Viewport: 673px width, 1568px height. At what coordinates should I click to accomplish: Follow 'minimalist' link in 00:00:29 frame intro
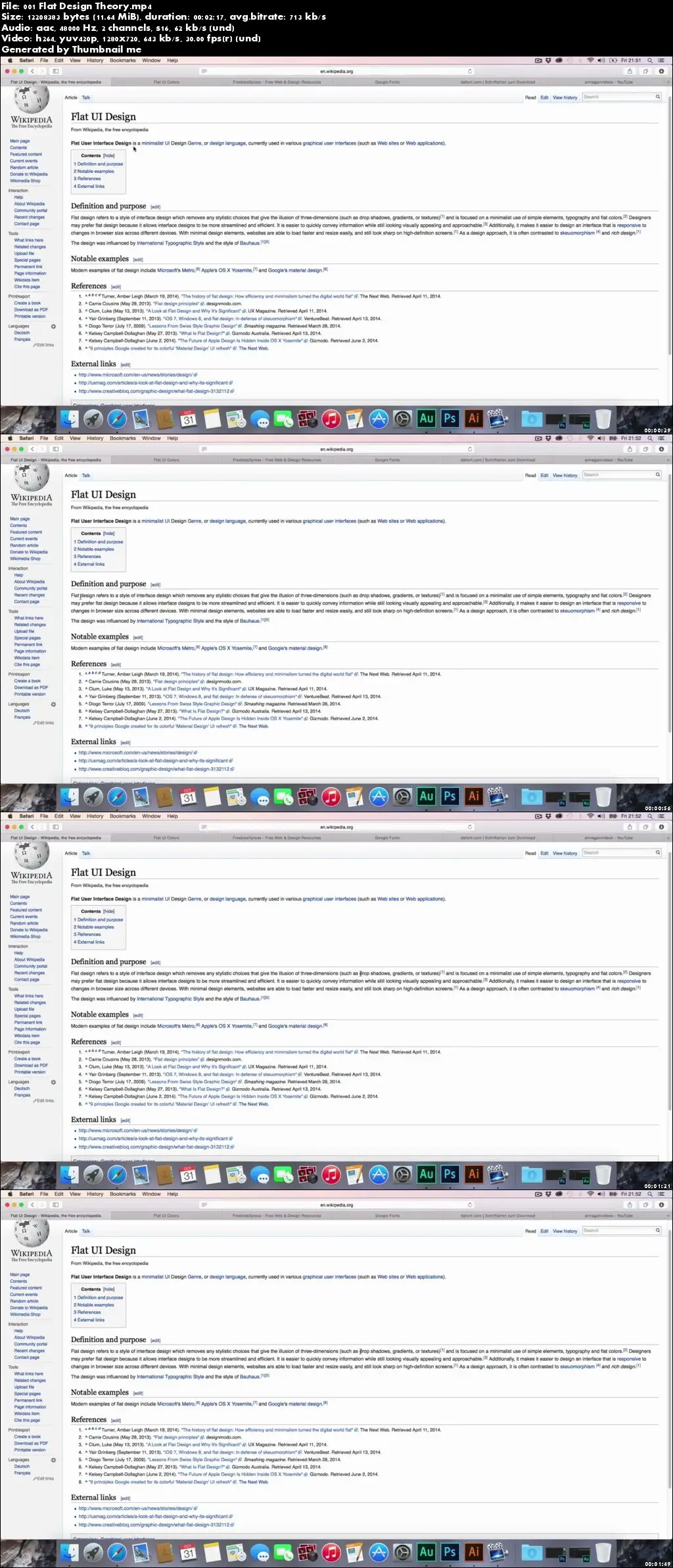click(x=152, y=143)
